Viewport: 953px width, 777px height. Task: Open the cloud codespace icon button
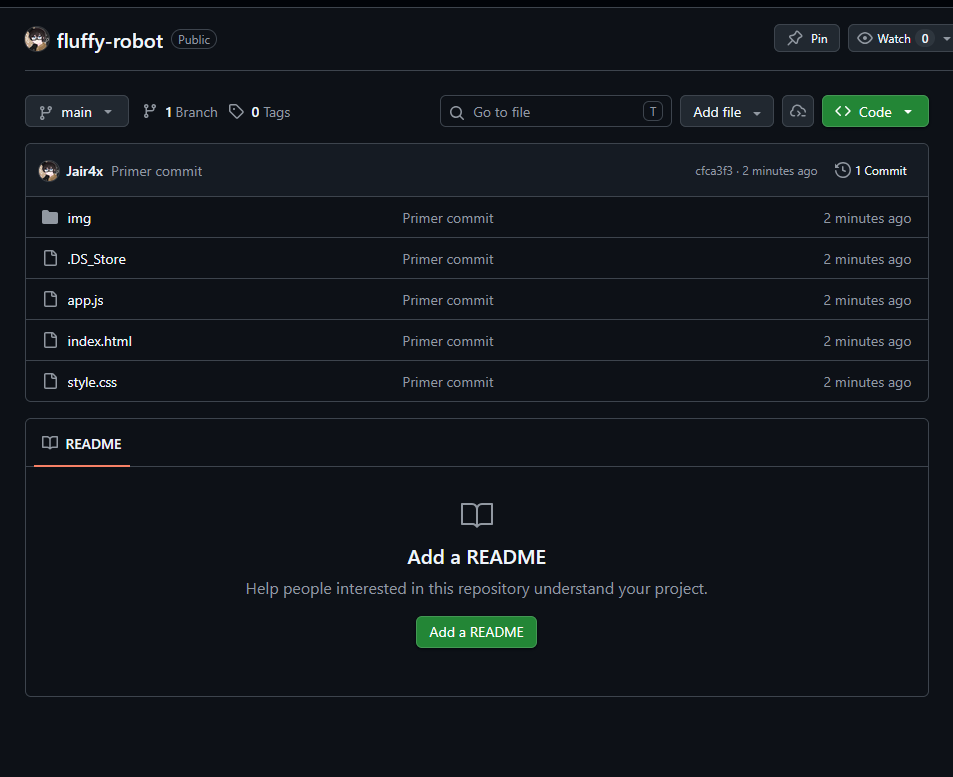click(797, 111)
